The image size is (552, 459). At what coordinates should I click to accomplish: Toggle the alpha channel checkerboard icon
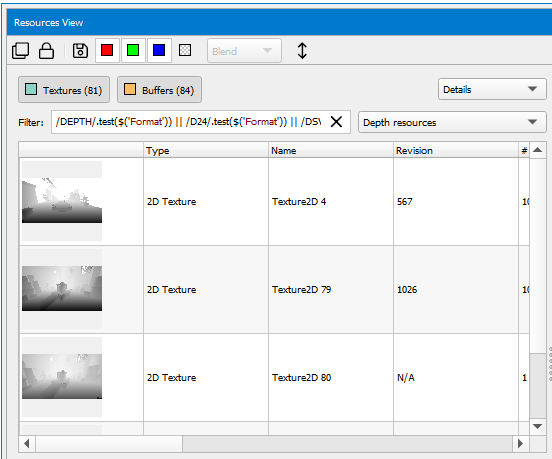pyautogui.click(x=185, y=50)
